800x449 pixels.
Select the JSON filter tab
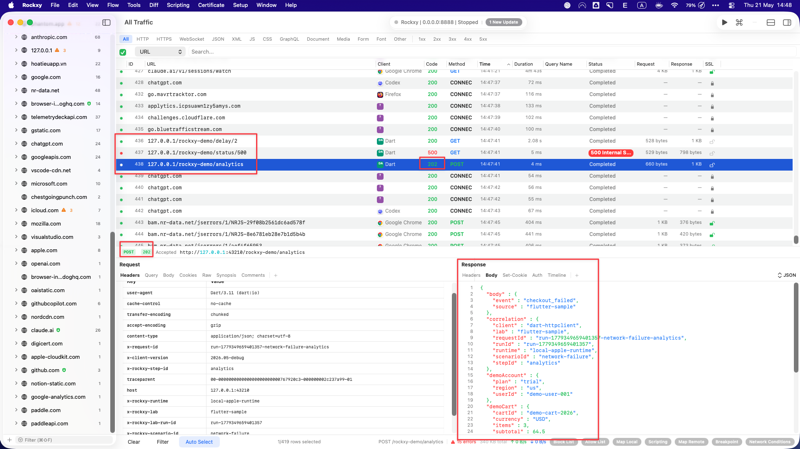point(218,39)
